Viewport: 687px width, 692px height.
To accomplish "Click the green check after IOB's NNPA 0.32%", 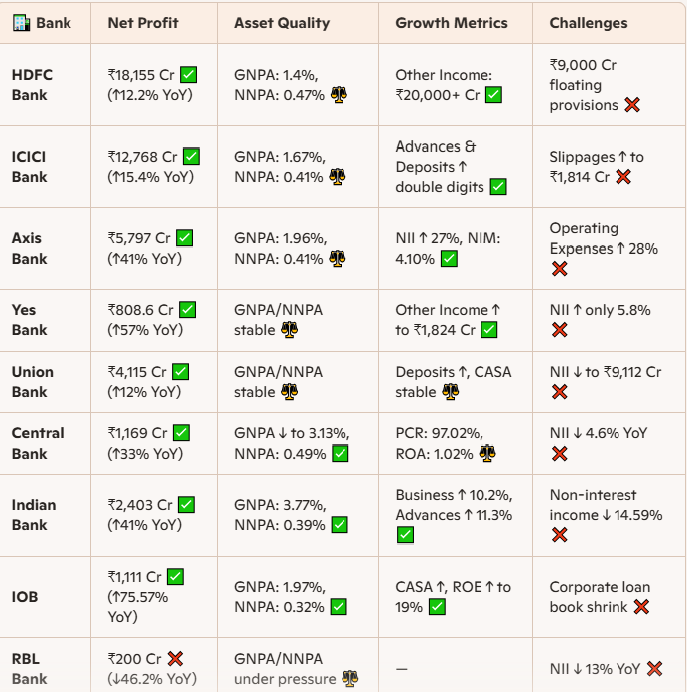I will [340, 607].
